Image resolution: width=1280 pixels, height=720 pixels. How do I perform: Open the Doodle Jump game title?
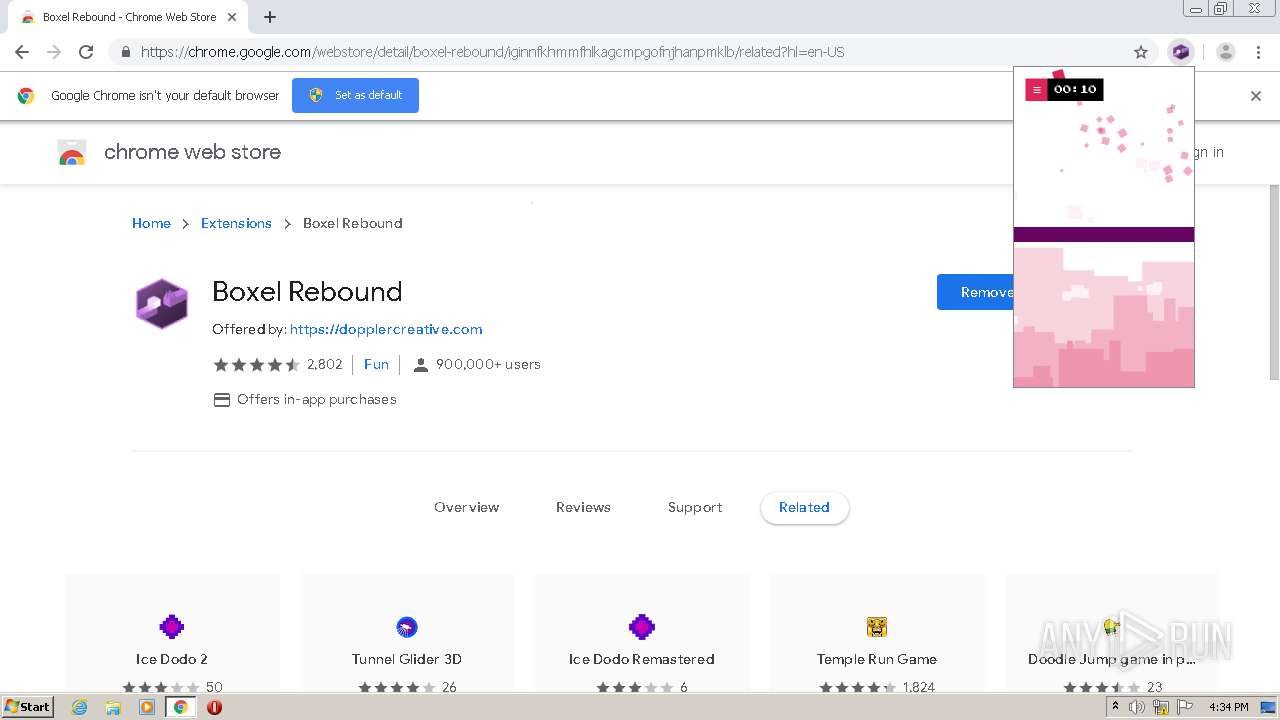pyautogui.click(x=1112, y=659)
